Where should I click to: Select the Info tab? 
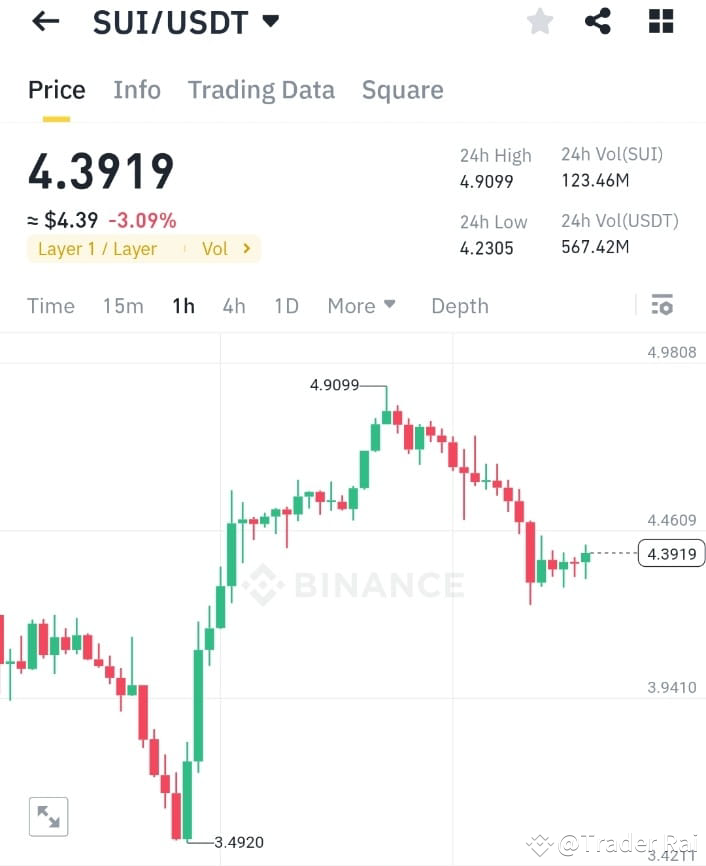pyautogui.click(x=137, y=90)
